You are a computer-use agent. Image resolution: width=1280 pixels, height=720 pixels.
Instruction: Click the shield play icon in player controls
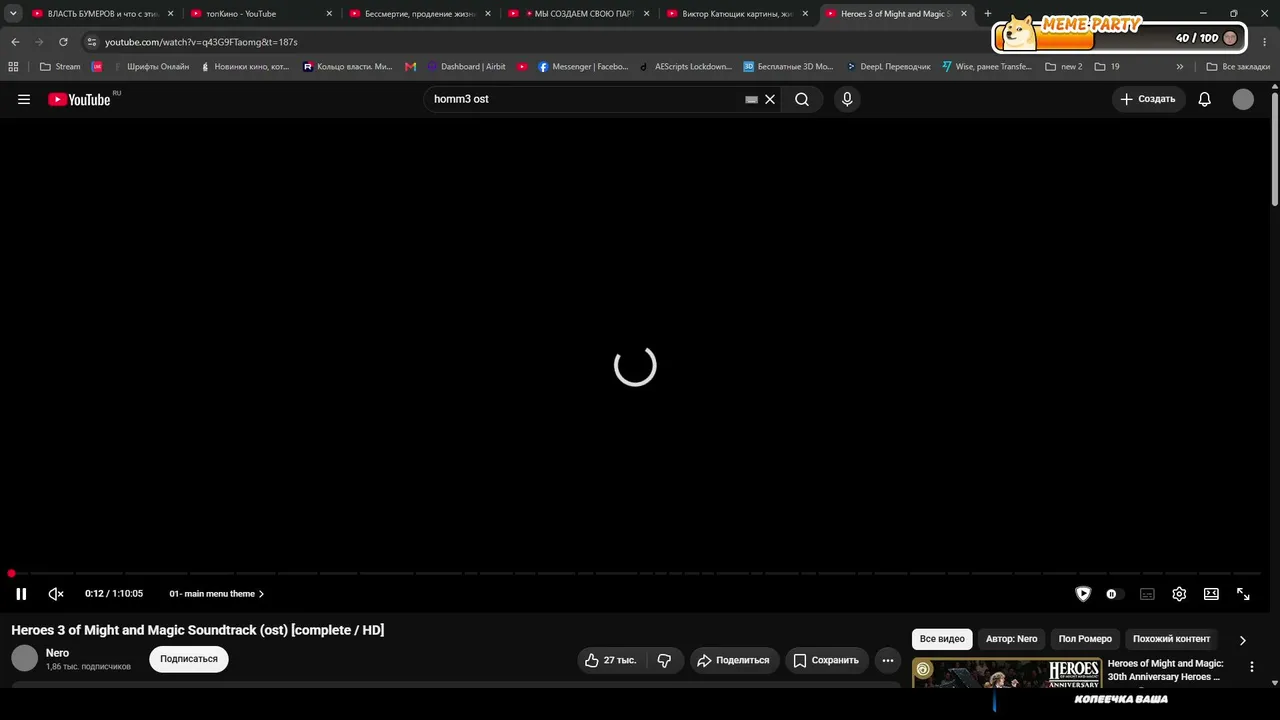(1083, 594)
